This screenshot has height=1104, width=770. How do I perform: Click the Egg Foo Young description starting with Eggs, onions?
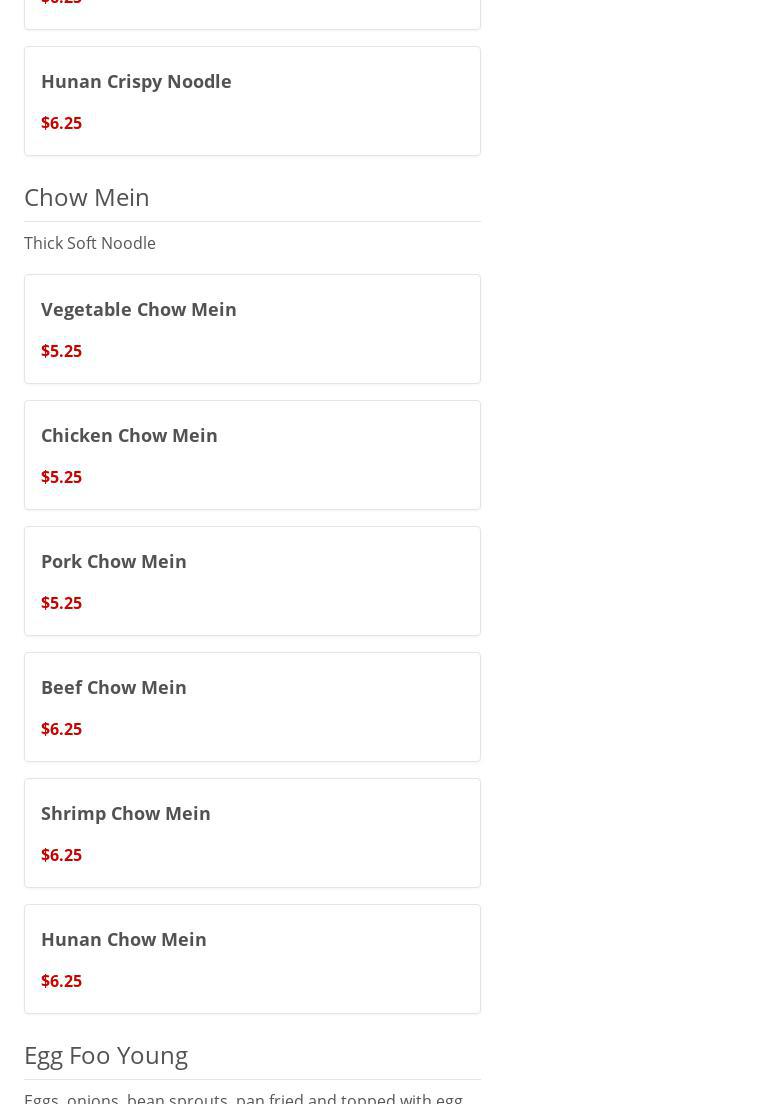click(243, 1097)
